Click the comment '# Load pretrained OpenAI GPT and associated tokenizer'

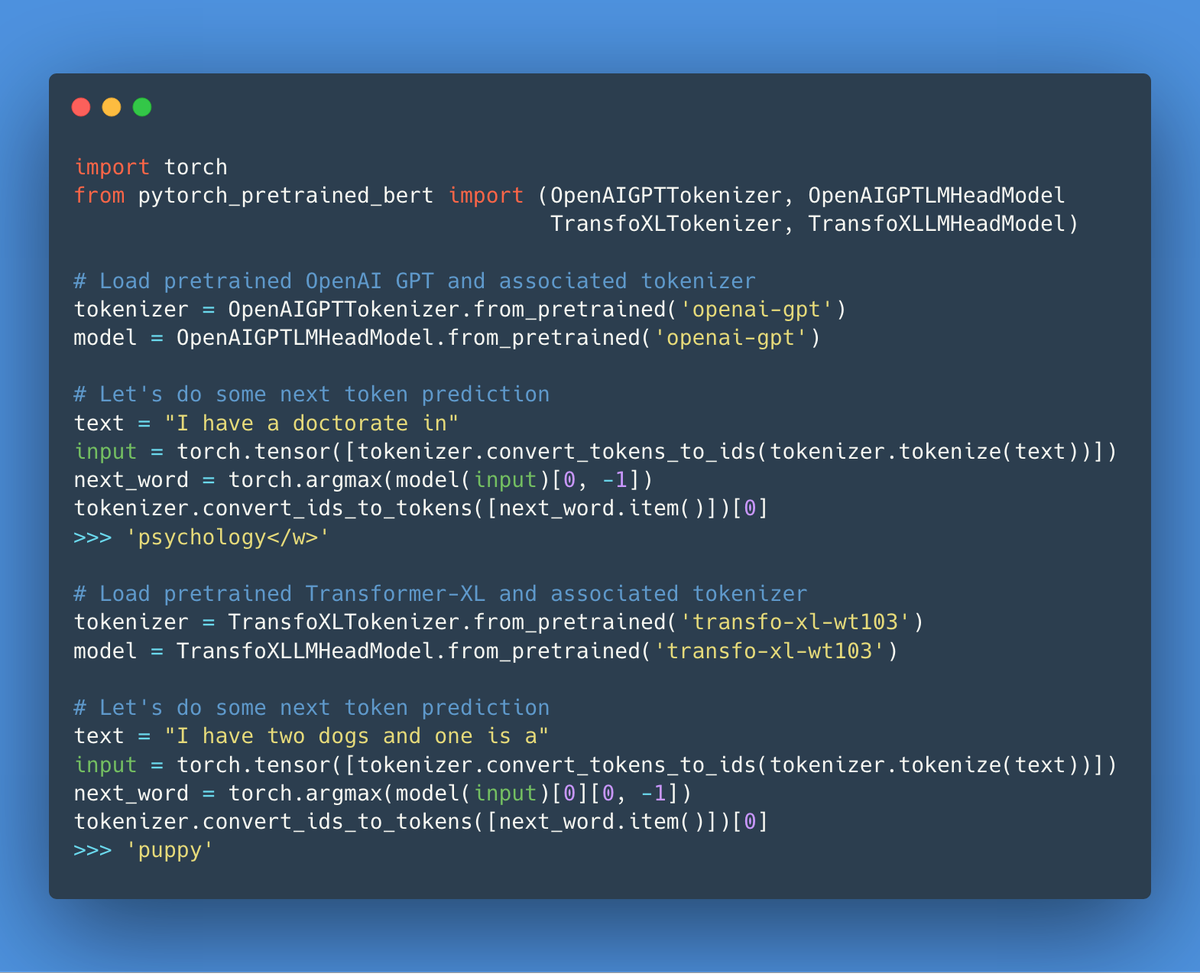click(415, 281)
